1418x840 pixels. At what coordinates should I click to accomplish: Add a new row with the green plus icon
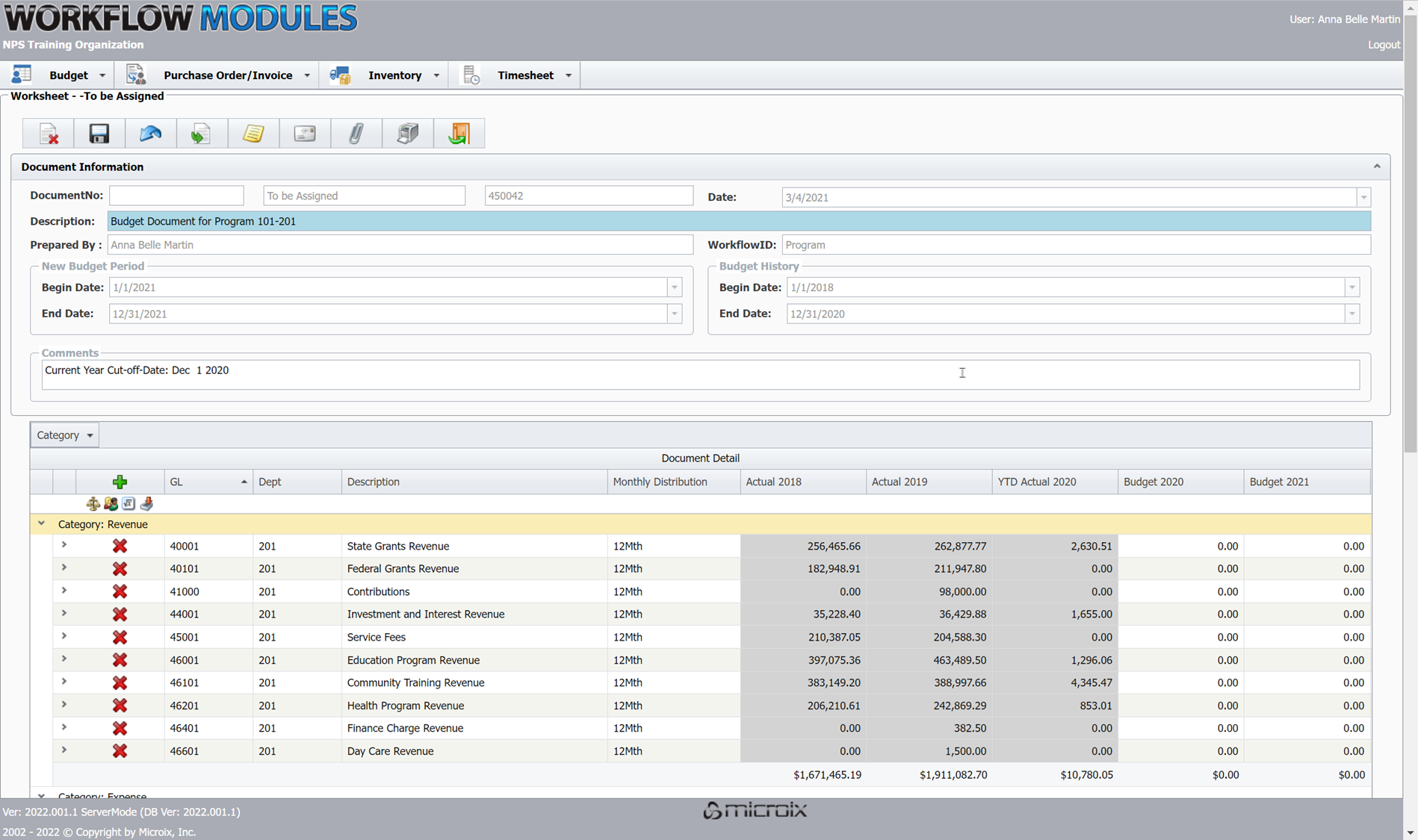pos(120,482)
